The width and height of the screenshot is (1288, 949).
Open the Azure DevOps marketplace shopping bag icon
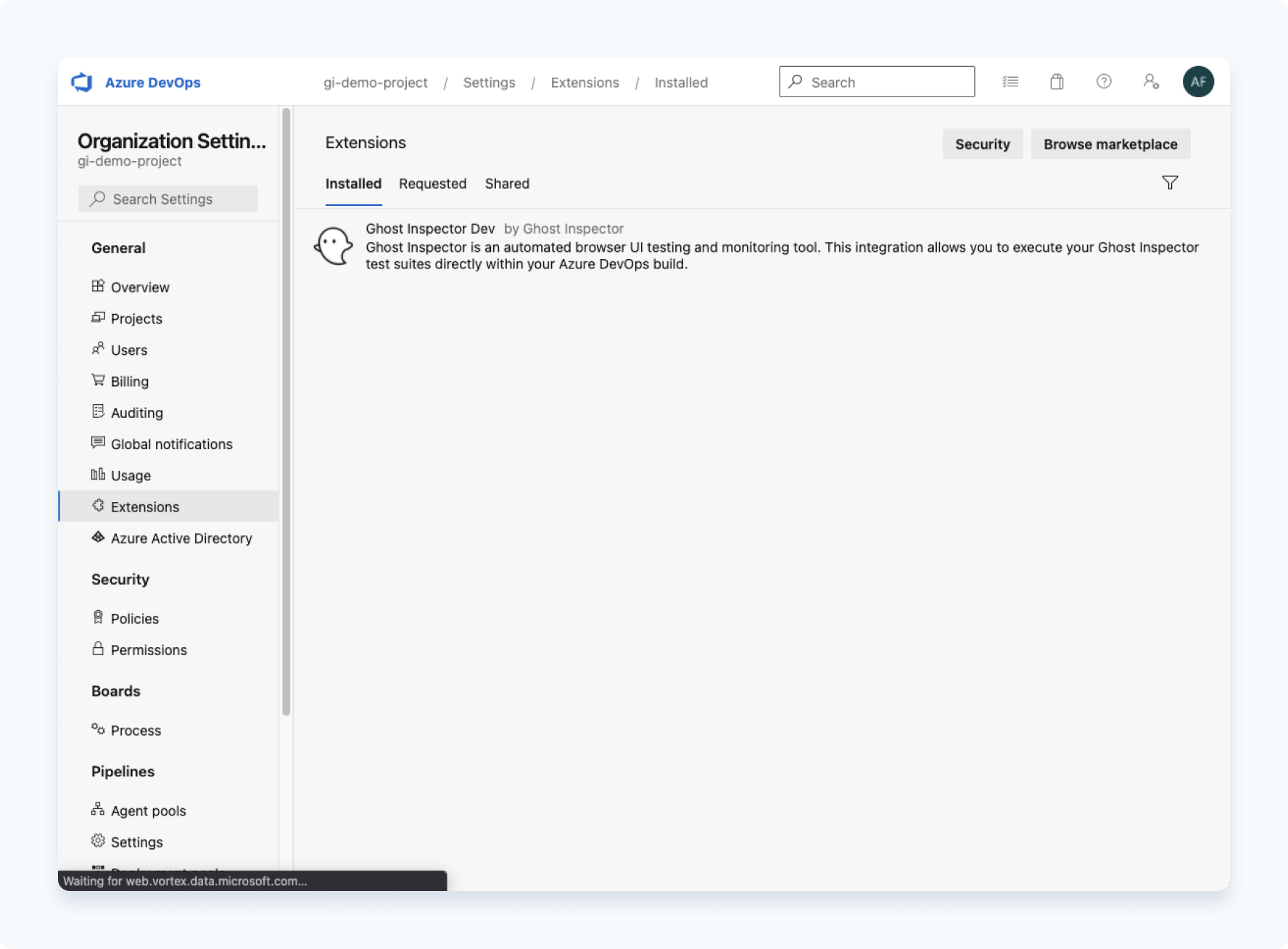pyautogui.click(x=1057, y=82)
